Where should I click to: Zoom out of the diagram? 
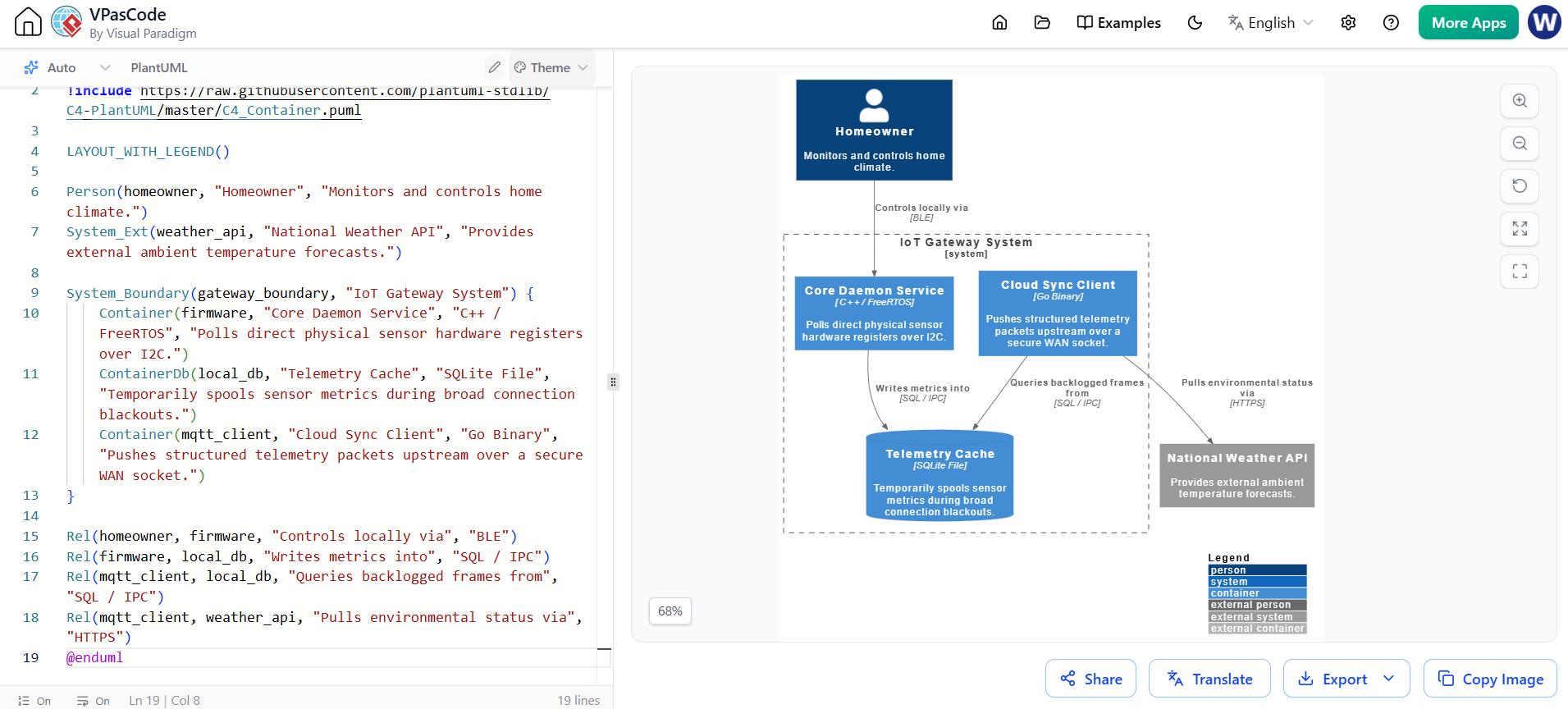pos(1520,144)
